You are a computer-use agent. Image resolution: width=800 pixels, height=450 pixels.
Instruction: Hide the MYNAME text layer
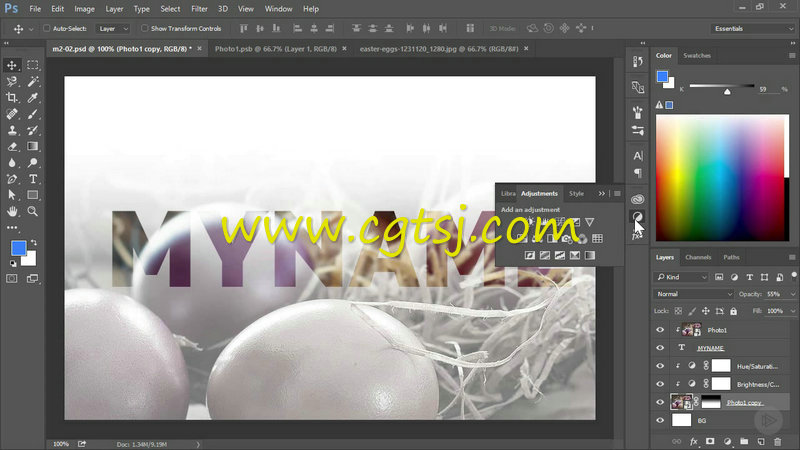tap(660, 348)
